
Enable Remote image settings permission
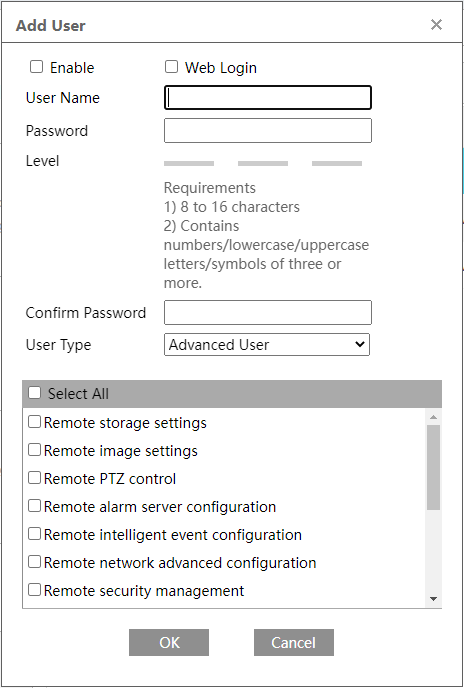coord(34,450)
